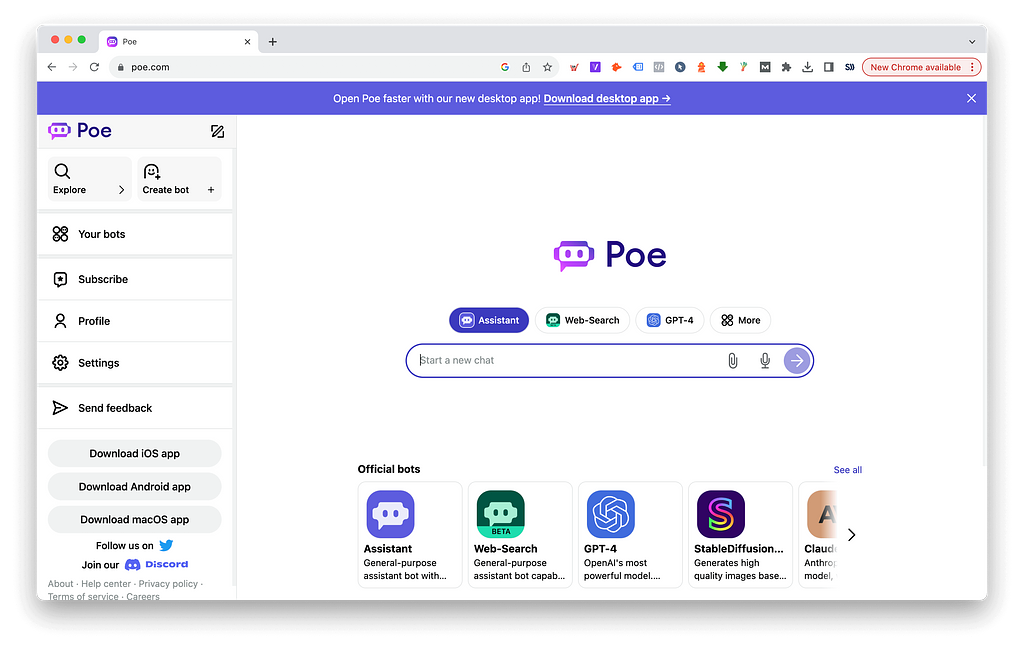1024x649 pixels.
Task: Select the Poe browser tab
Action: (x=178, y=42)
